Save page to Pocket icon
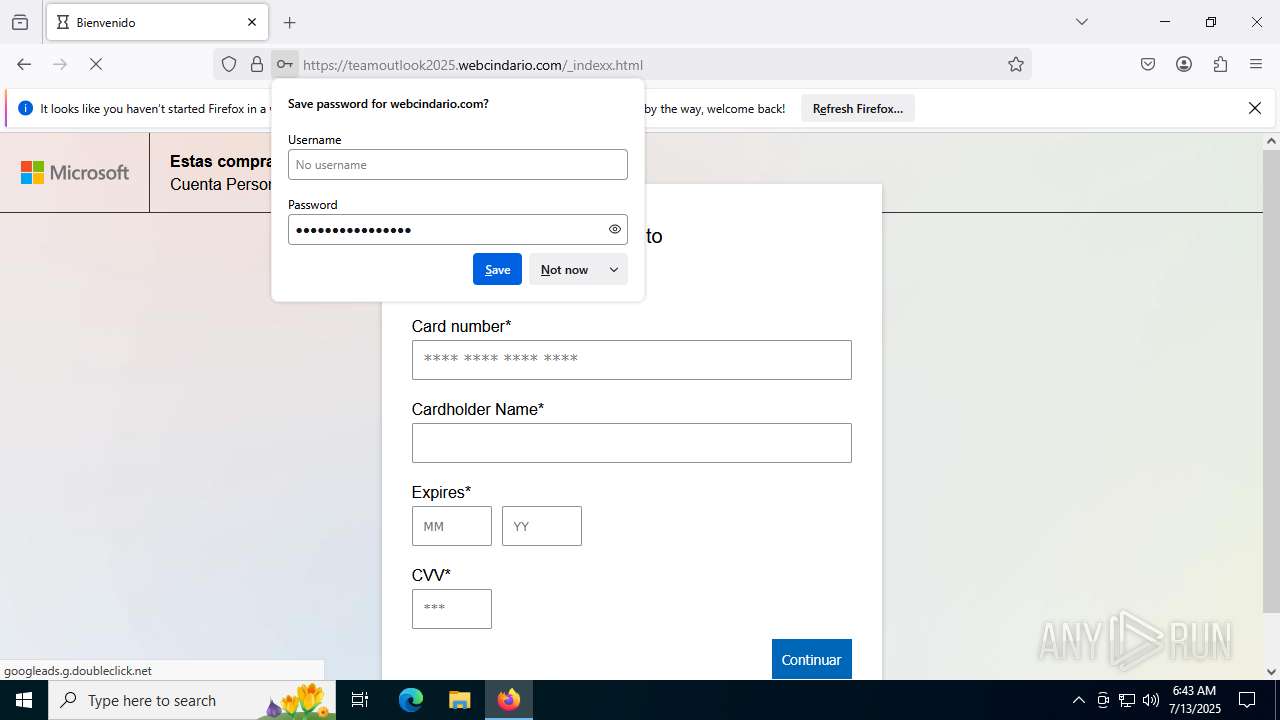The width and height of the screenshot is (1280, 720). (1148, 64)
